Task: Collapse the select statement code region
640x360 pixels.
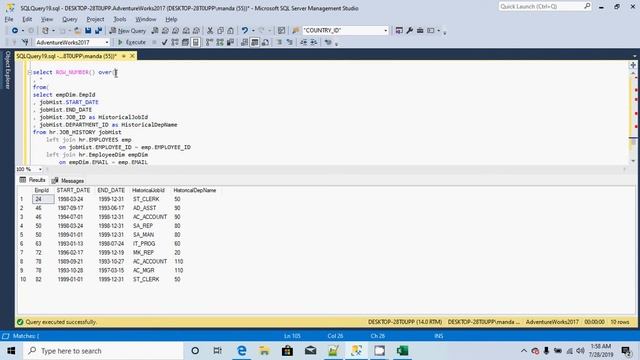Action: (29, 72)
